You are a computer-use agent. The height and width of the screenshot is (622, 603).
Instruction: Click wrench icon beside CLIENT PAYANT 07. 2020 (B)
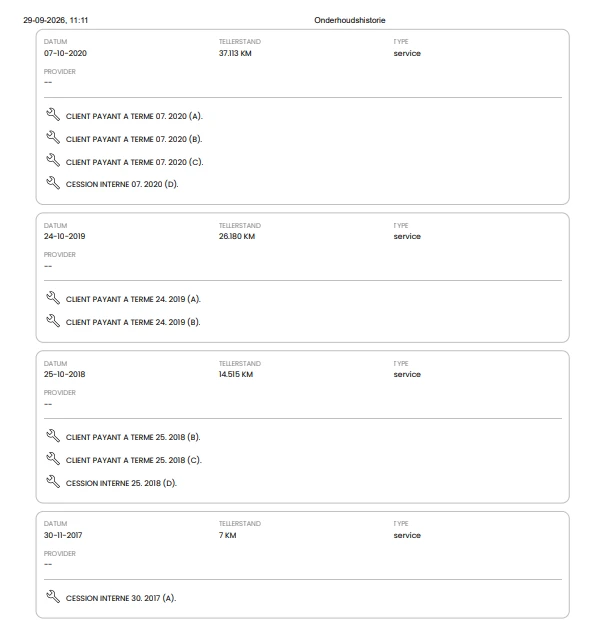pos(53,138)
